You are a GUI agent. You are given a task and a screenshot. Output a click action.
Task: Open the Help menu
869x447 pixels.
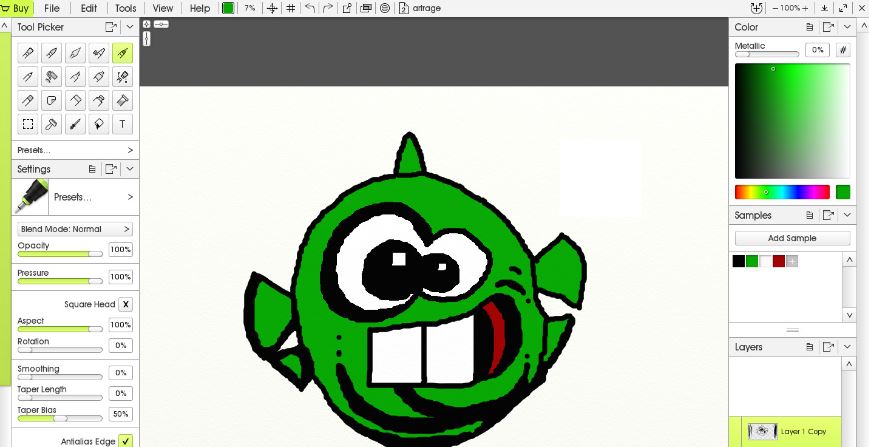tap(200, 8)
